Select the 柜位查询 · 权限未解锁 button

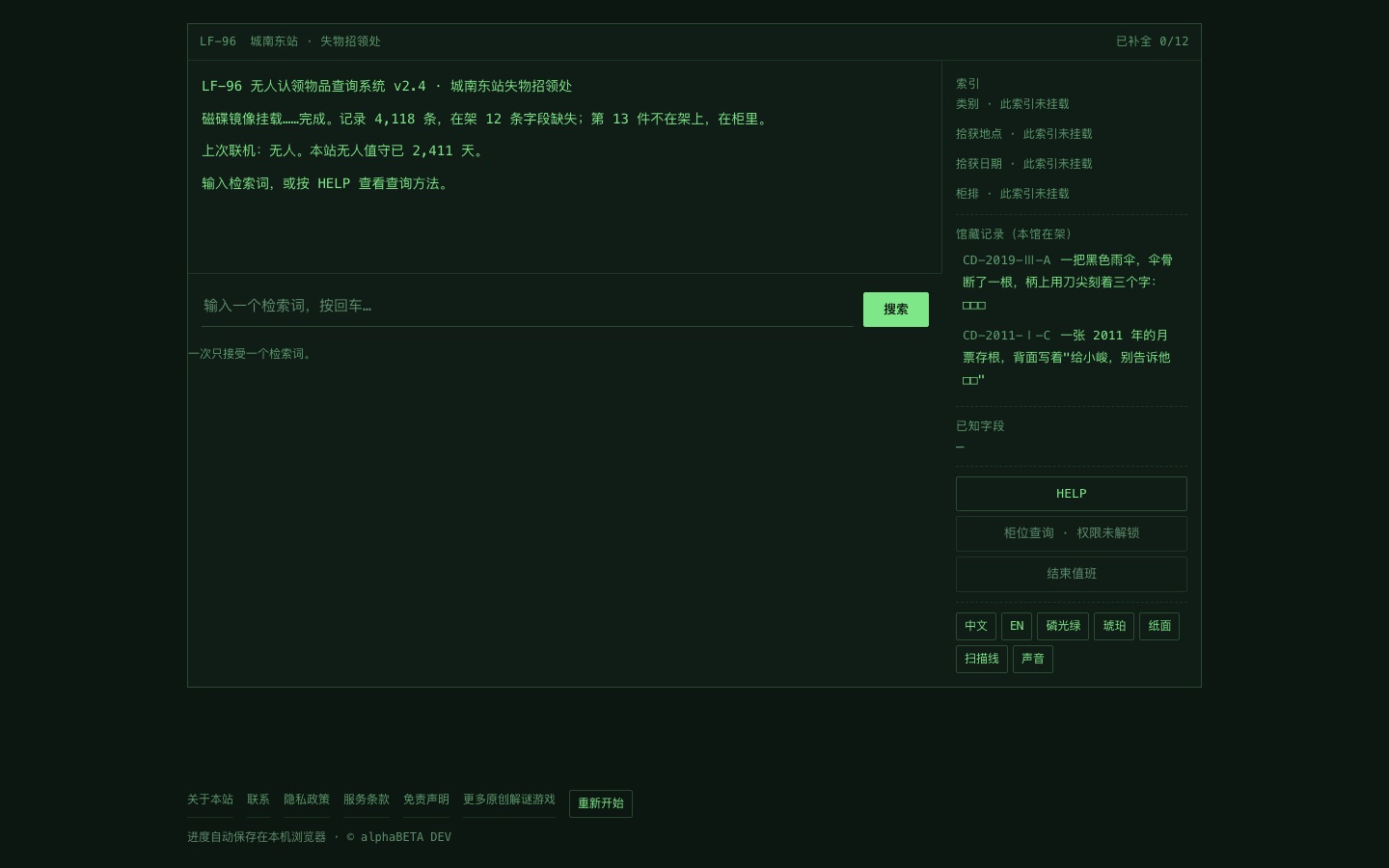coord(1071,533)
